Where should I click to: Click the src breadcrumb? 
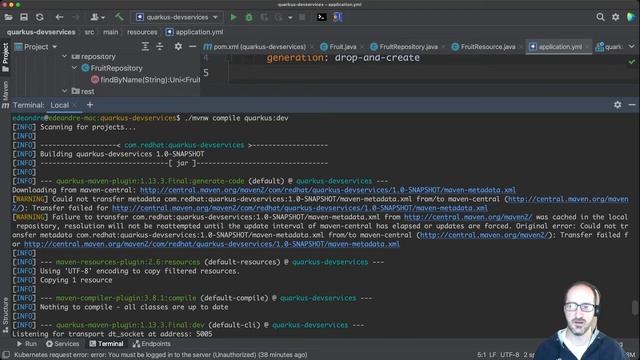[89, 32]
